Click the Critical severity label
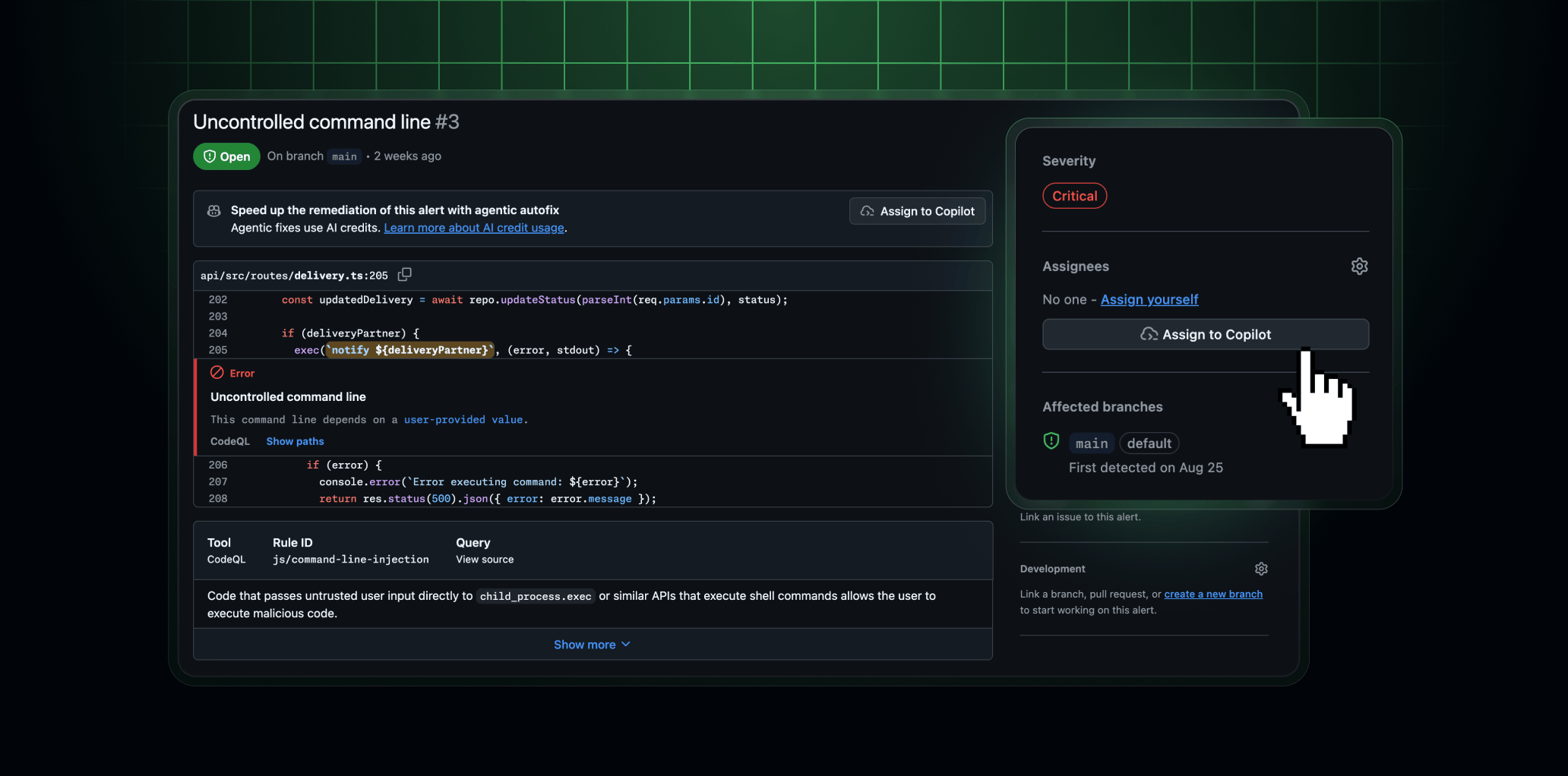This screenshot has width=1568, height=776. pos(1074,196)
